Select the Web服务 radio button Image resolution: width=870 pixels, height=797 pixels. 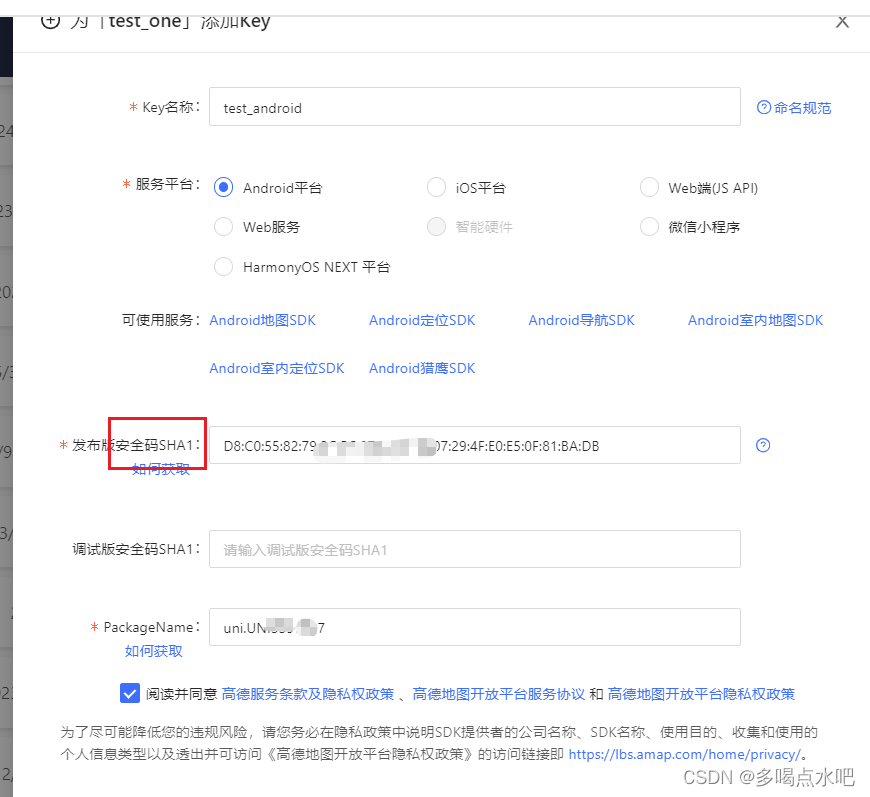pyautogui.click(x=224, y=226)
